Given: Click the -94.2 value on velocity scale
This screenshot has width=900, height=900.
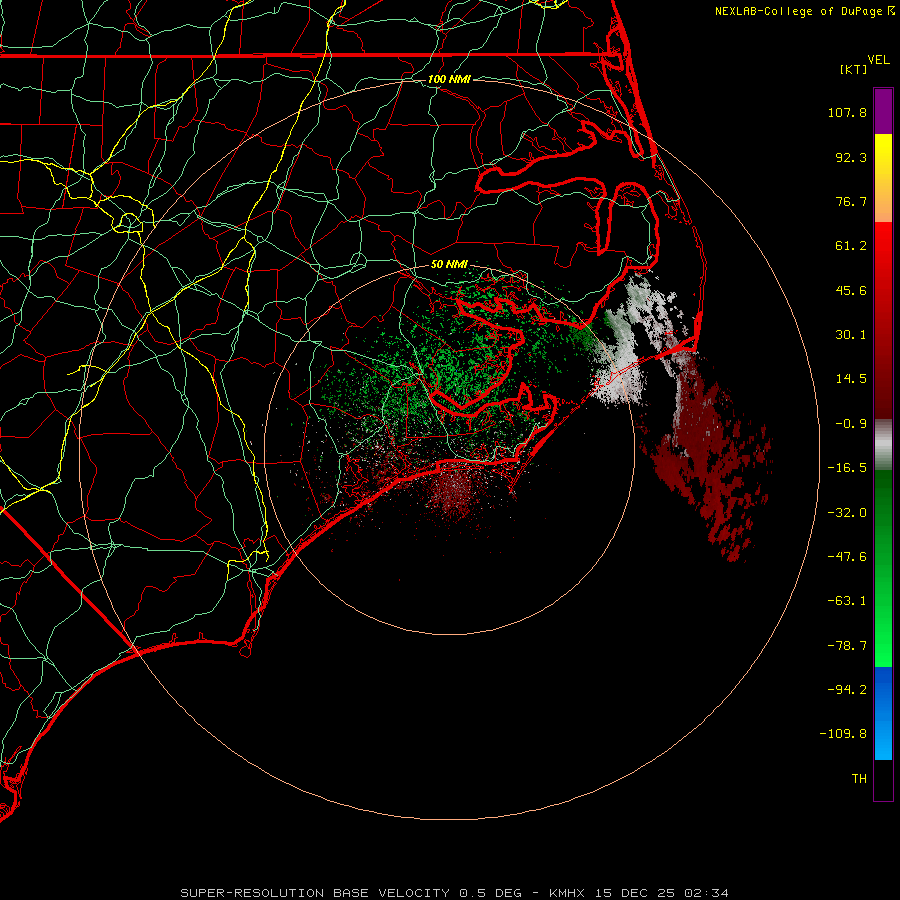Looking at the screenshot, I should click(x=847, y=689).
